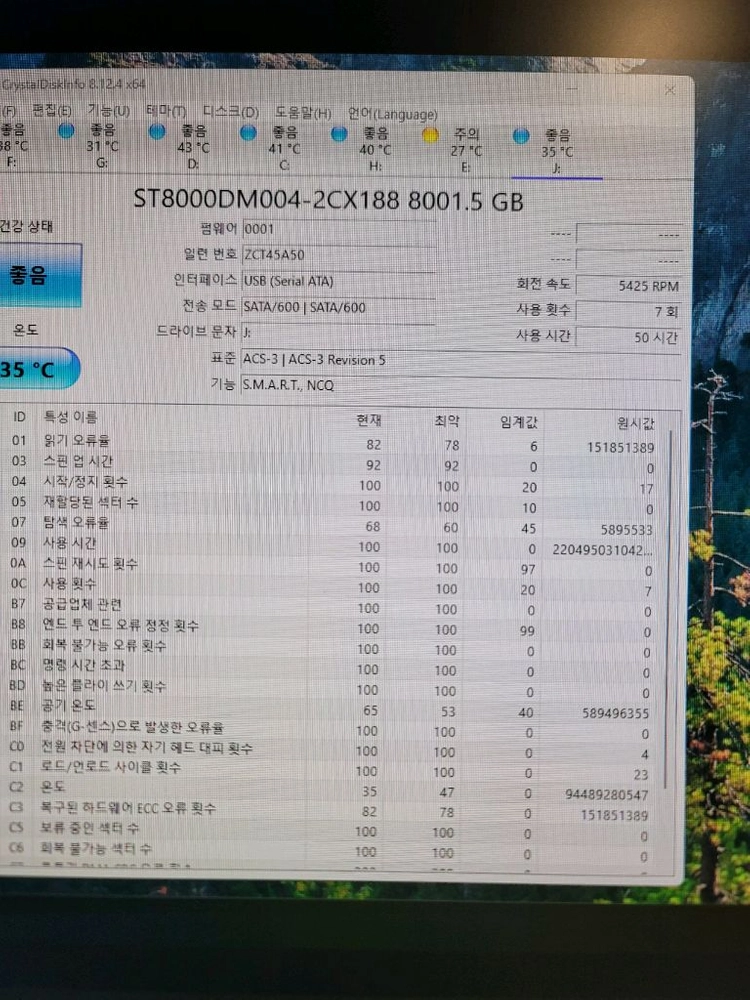Select the 07 탐색 오류율 row
This screenshot has height=1000, width=750.
click(x=334, y=526)
